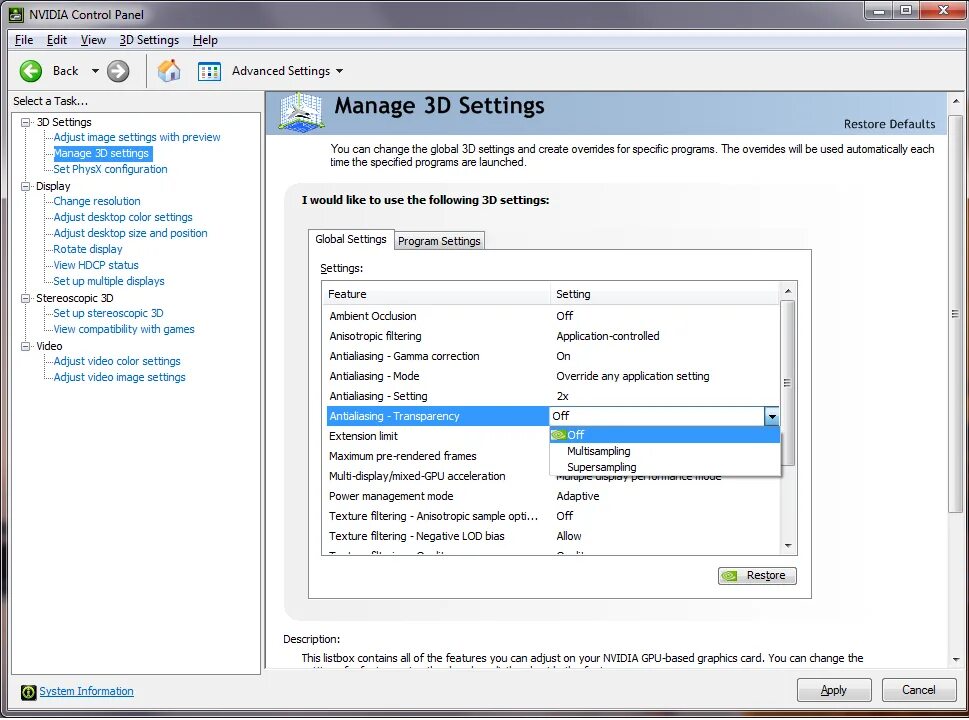Open the Back history dropdown arrow
Image resolution: width=969 pixels, height=720 pixels.
tap(95, 71)
